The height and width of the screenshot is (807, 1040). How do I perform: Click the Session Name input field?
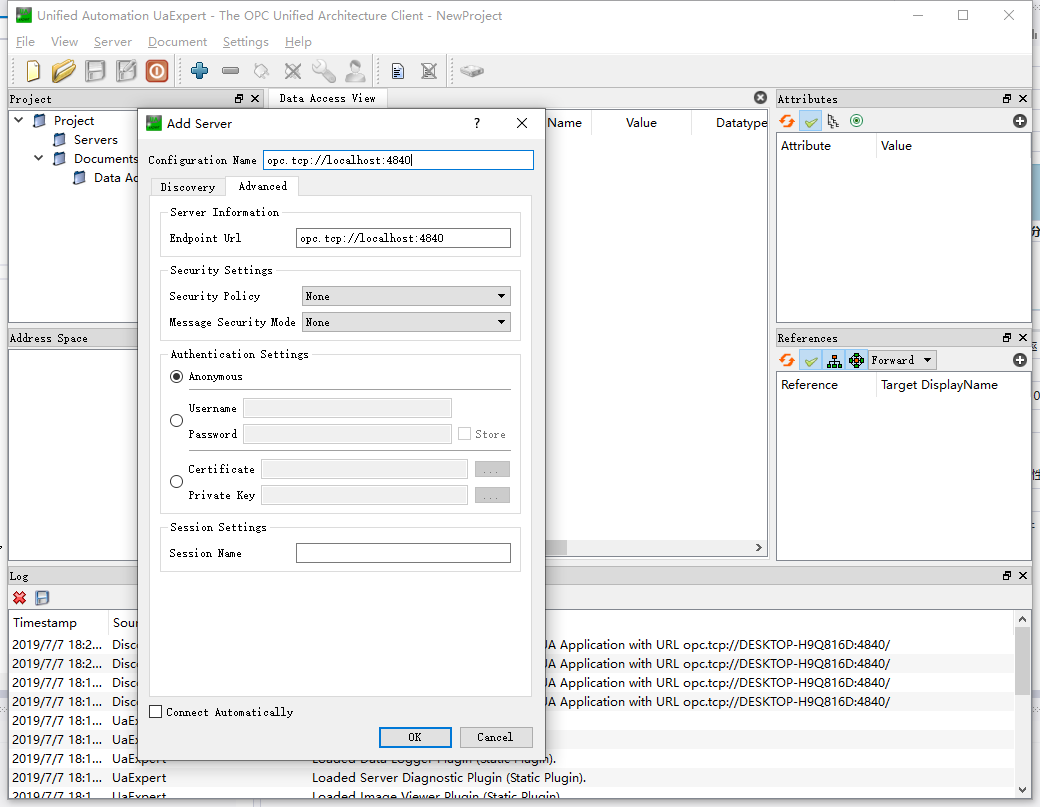pyautogui.click(x=403, y=553)
